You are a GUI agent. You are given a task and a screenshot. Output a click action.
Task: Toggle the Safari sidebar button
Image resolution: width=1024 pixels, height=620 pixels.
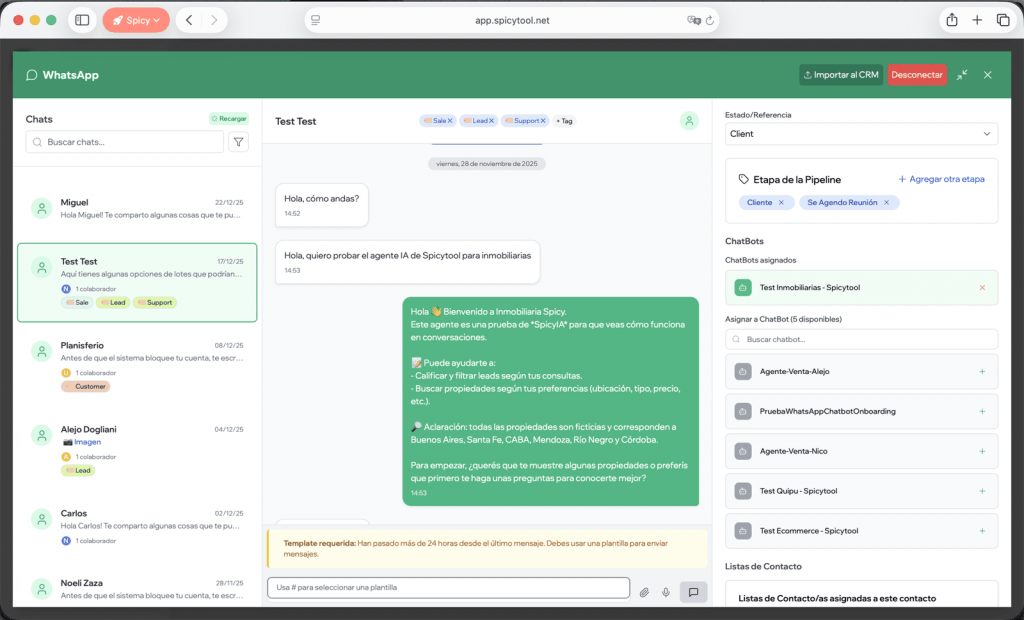tap(82, 20)
